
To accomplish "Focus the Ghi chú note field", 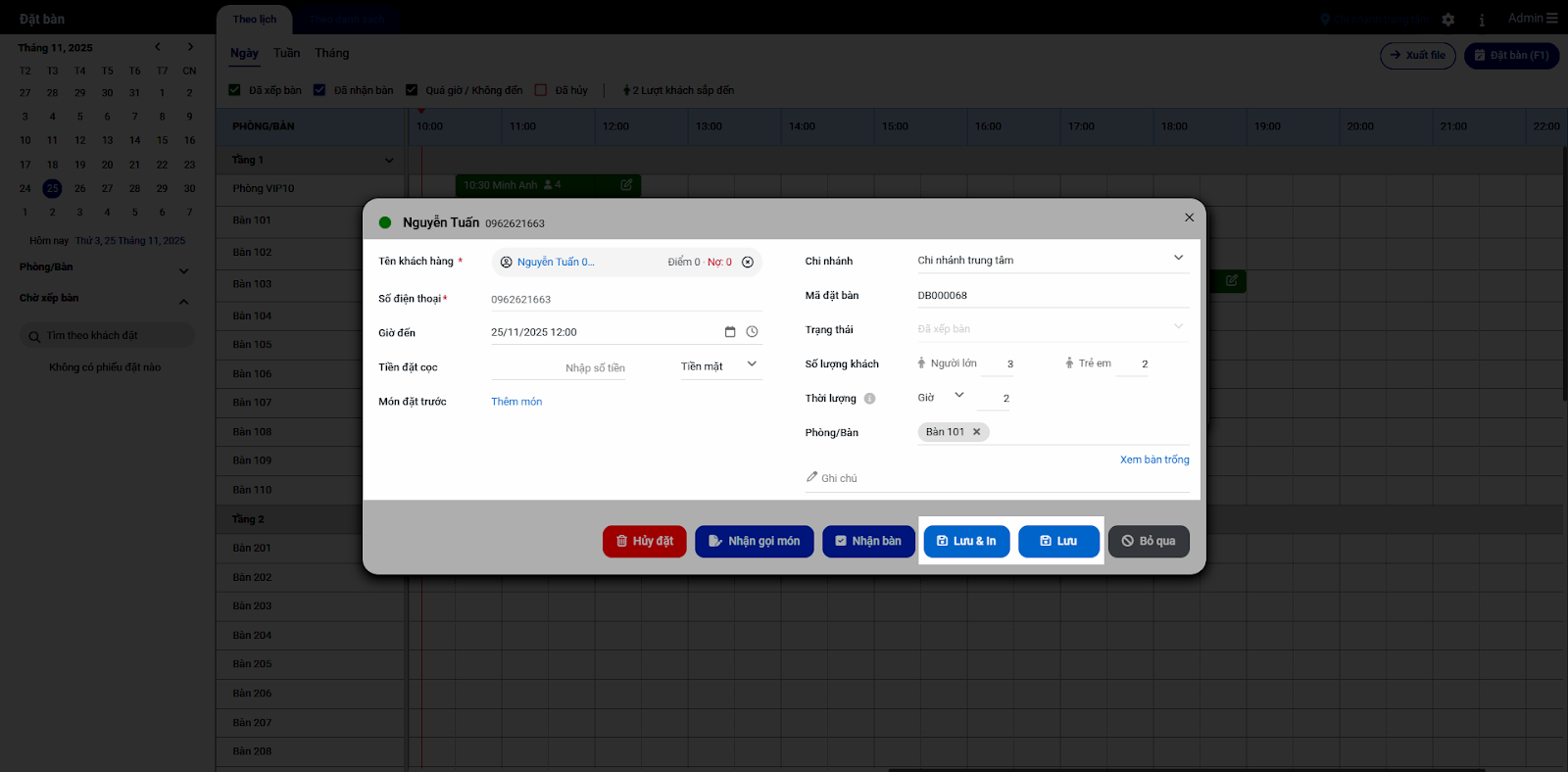I will (x=998, y=478).
